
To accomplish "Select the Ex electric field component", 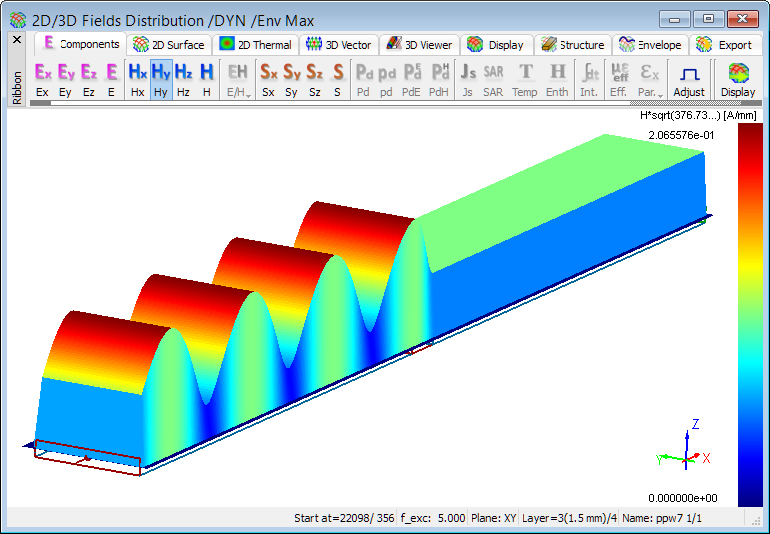I will [42, 78].
